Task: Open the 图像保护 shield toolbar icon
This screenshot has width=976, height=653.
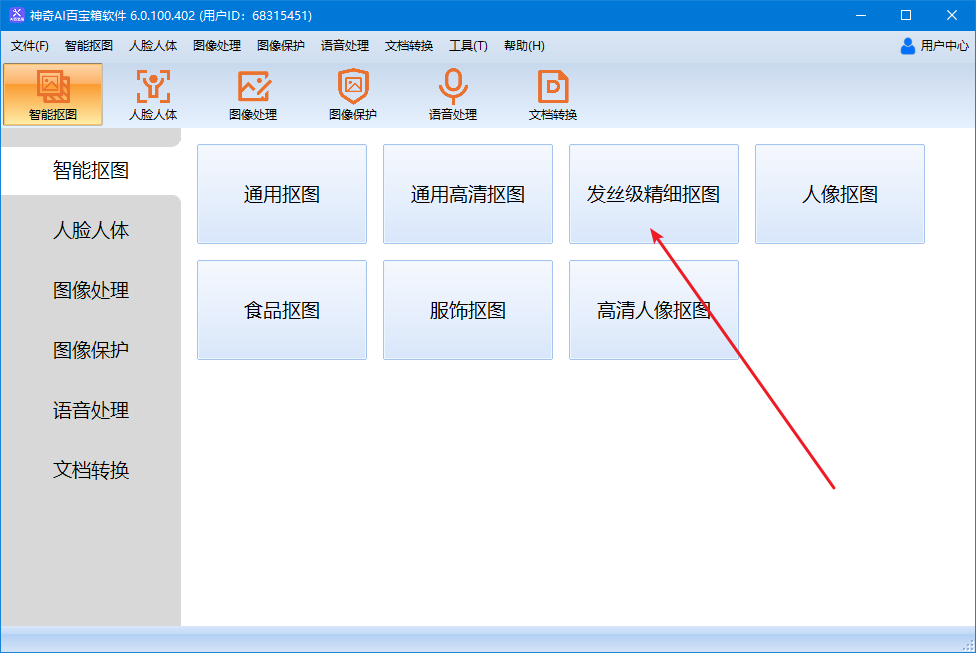Action: 353,95
